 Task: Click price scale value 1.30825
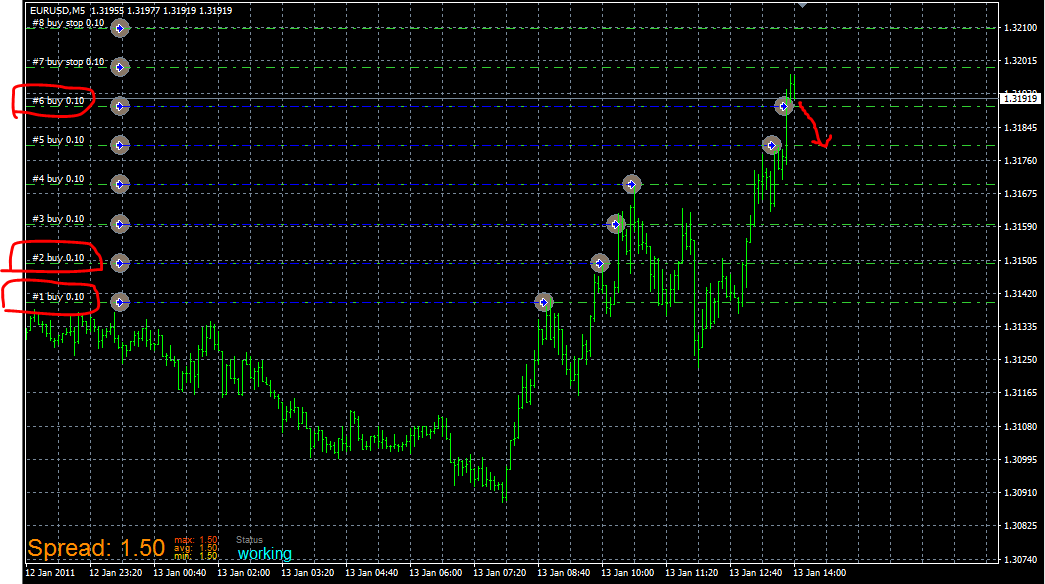pos(1020,526)
